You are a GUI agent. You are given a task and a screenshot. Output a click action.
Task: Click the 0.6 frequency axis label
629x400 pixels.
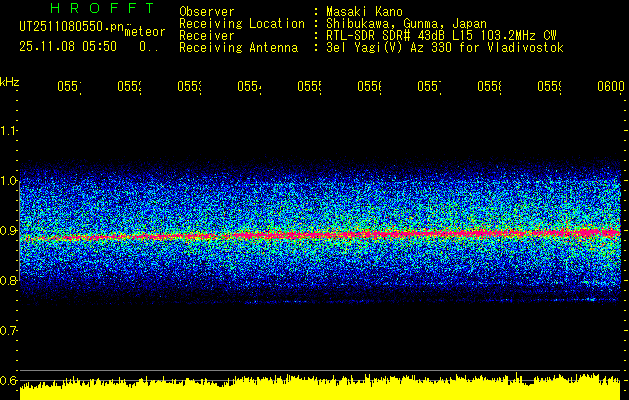click(9, 380)
